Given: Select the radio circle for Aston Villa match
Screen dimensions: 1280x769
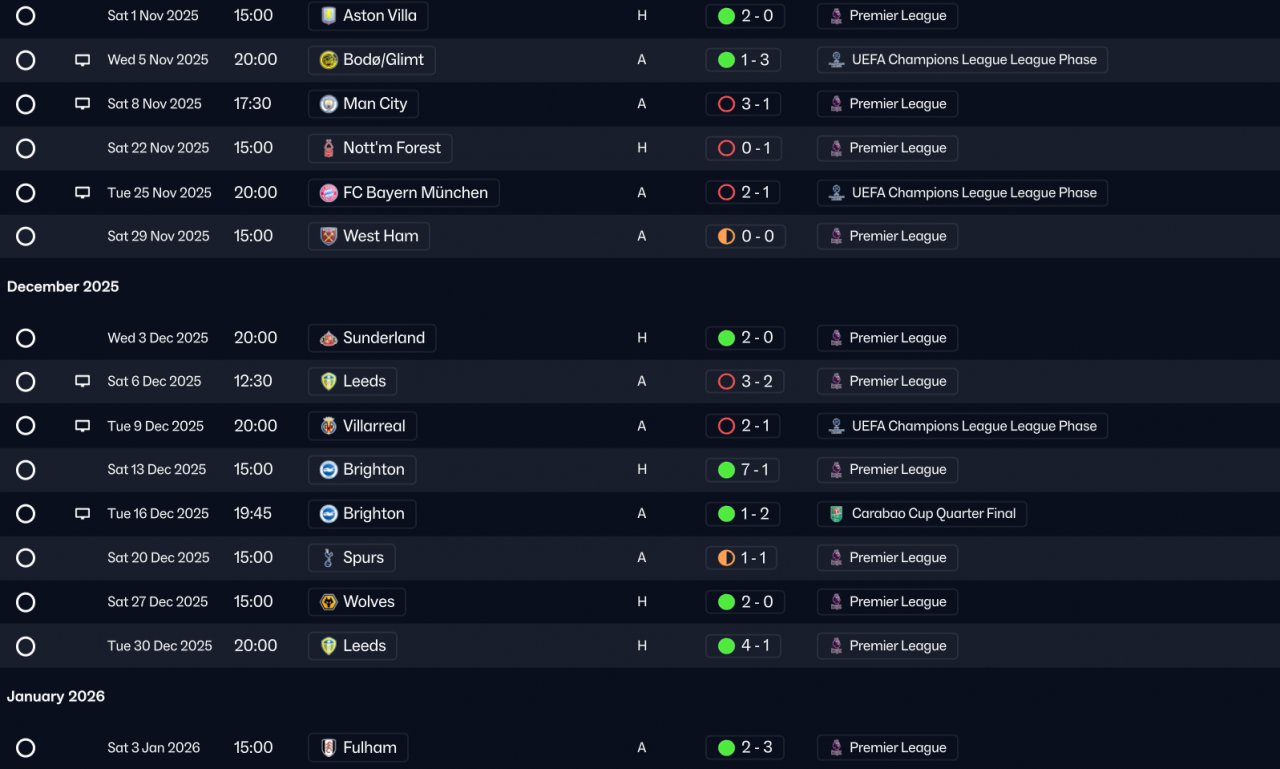Looking at the screenshot, I should tap(26, 16).
